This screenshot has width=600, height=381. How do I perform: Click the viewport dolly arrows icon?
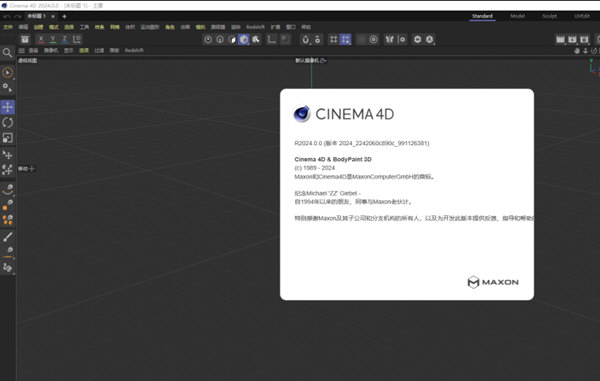585,51
